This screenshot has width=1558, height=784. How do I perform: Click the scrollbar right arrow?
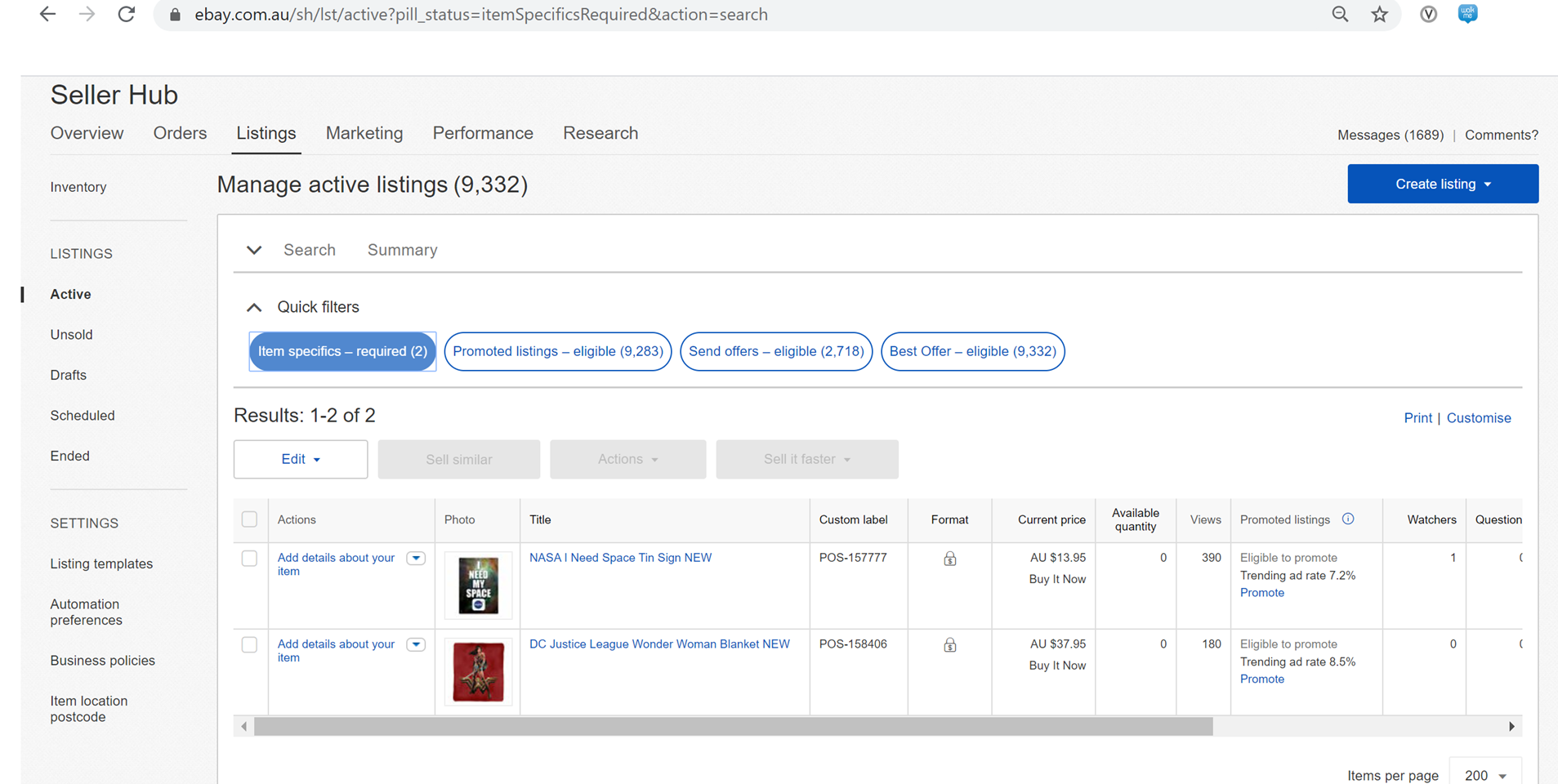1511,726
